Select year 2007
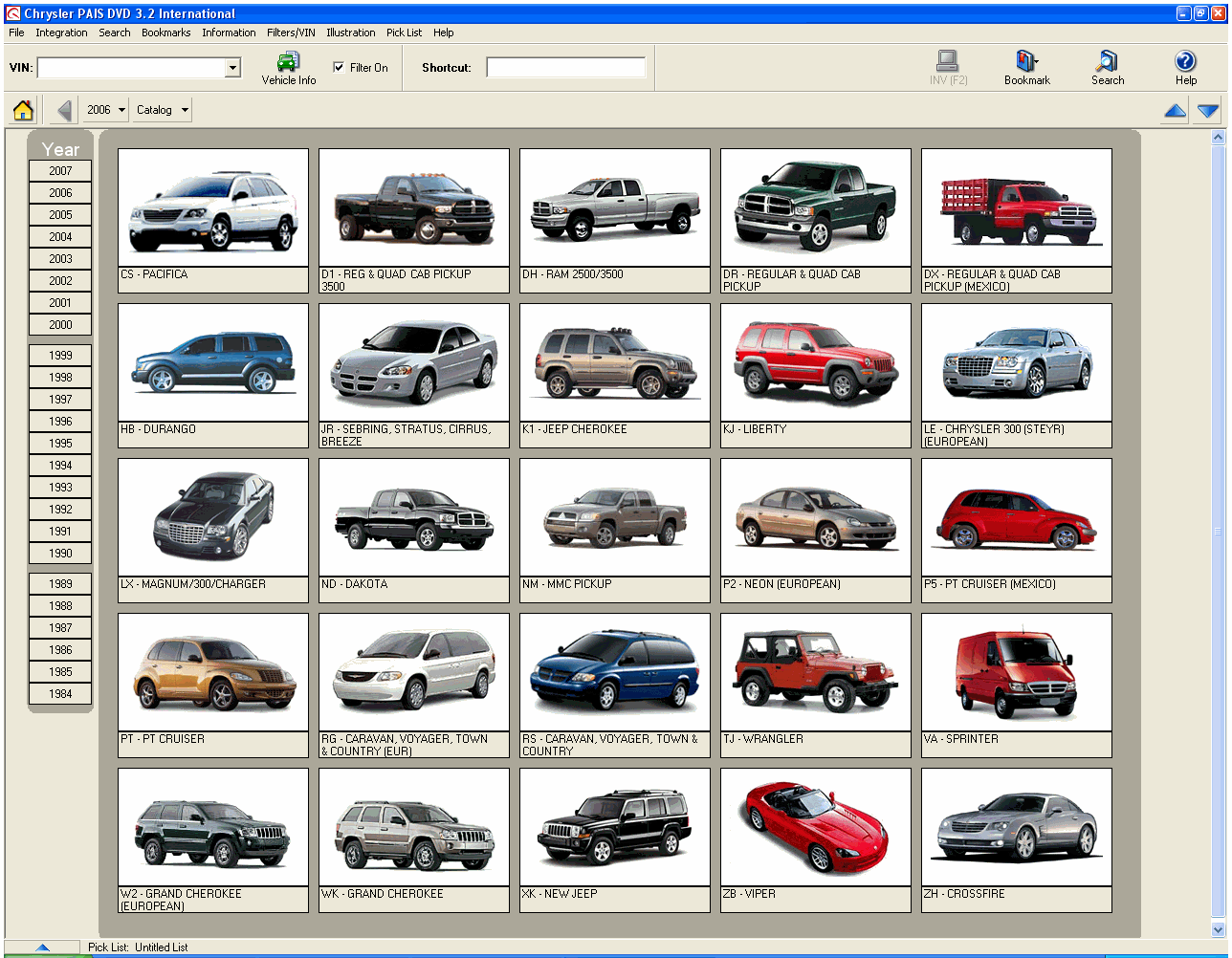 (60, 171)
